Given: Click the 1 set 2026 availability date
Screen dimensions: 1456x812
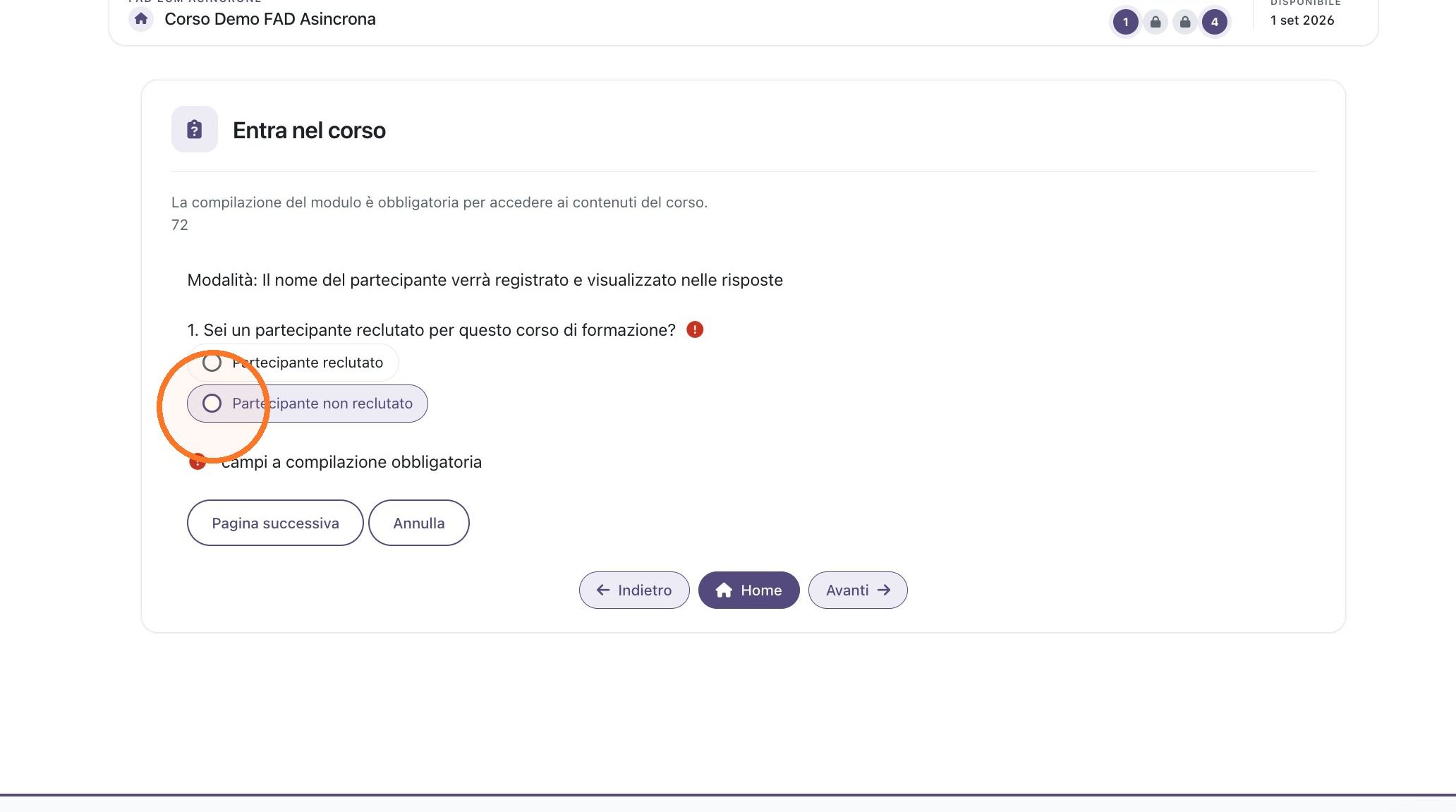Looking at the screenshot, I should tap(1302, 20).
